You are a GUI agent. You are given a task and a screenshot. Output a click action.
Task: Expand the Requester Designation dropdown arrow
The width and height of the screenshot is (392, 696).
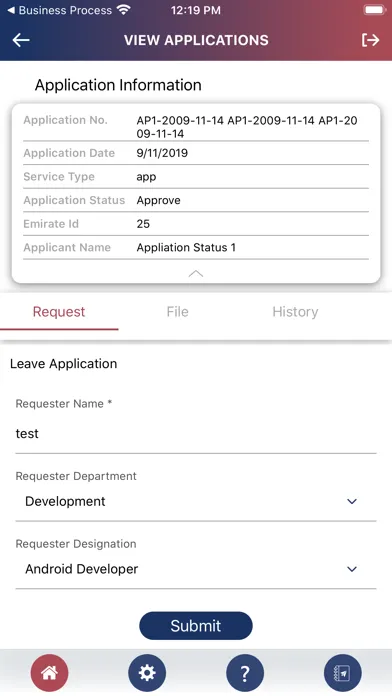point(352,569)
